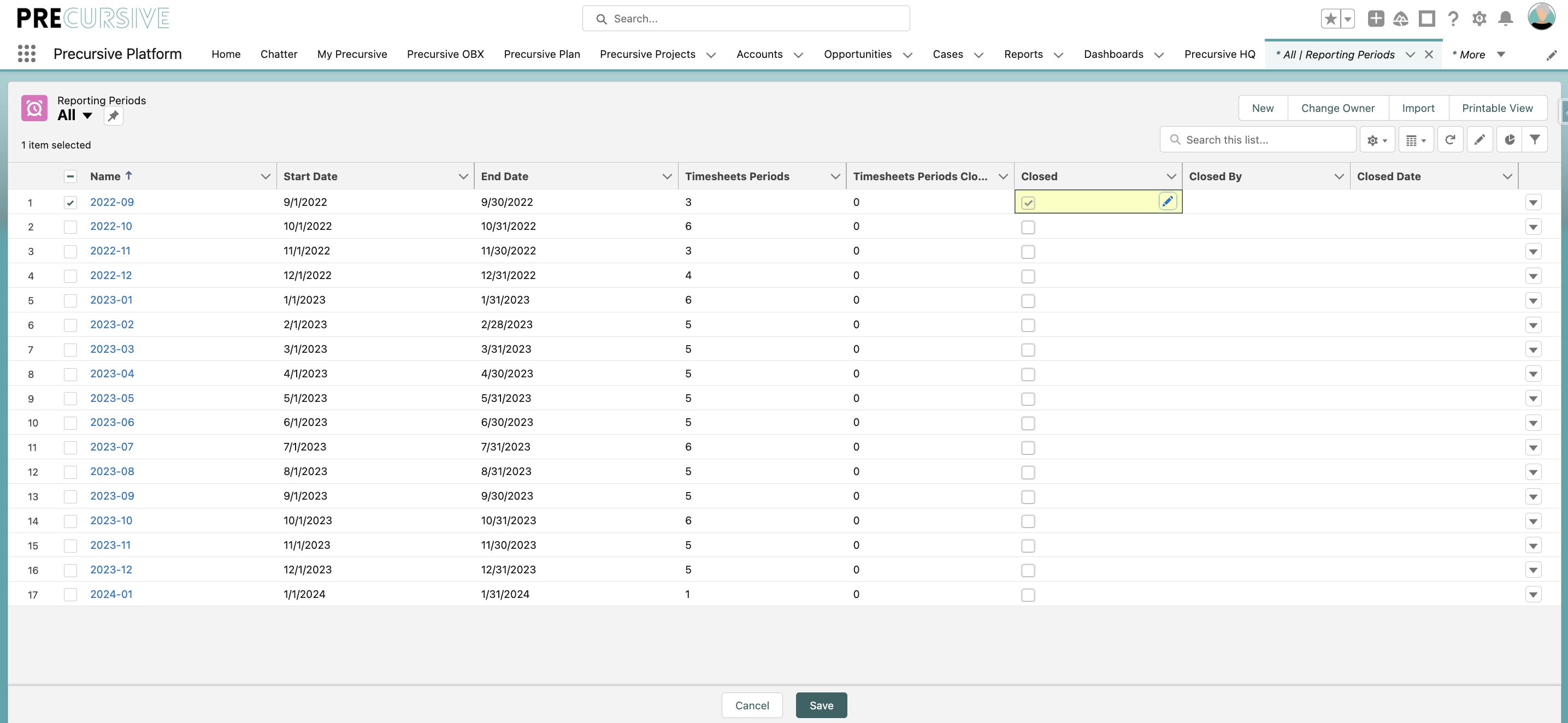The image size is (1568, 723).
Task: Open Precursive HQ tab
Action: coord(1219,54)
